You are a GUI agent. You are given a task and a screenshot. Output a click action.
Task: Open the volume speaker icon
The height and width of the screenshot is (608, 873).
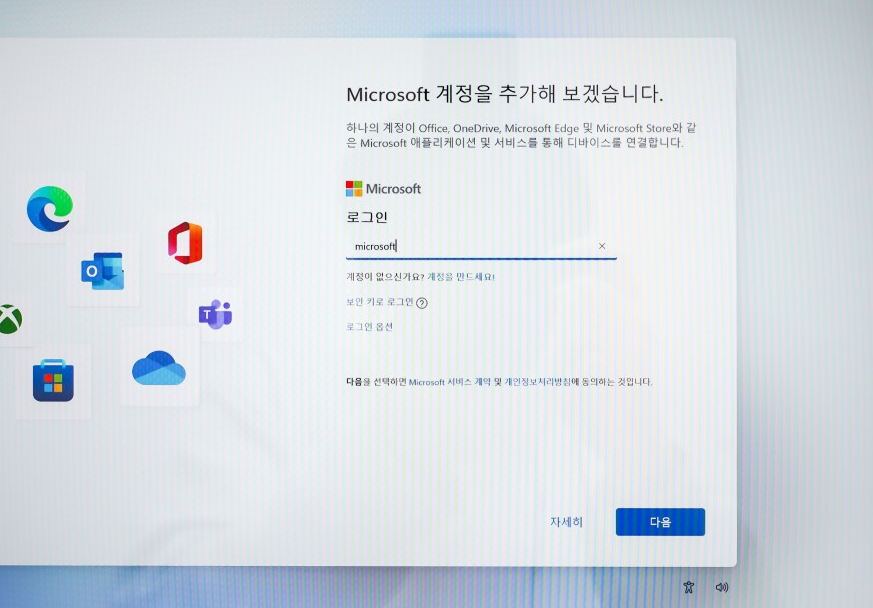point(722,587)
